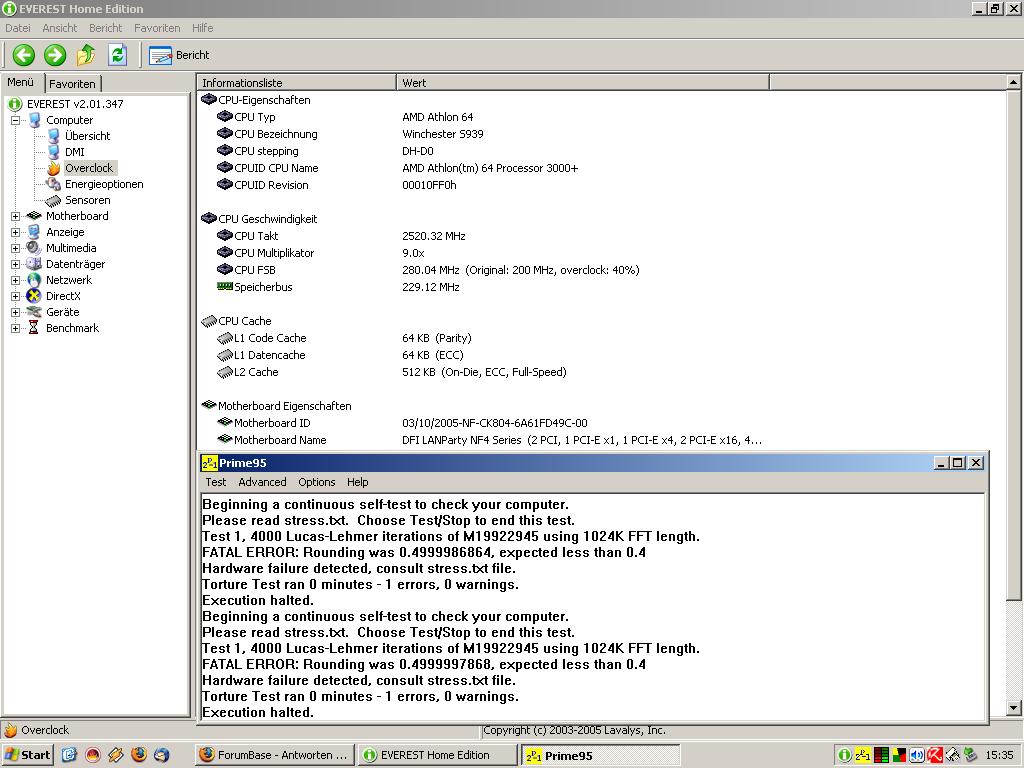The image size is (1024, 768).
Task: Expand the Netzwerk tree node
Action: click(x=15, y=280)
